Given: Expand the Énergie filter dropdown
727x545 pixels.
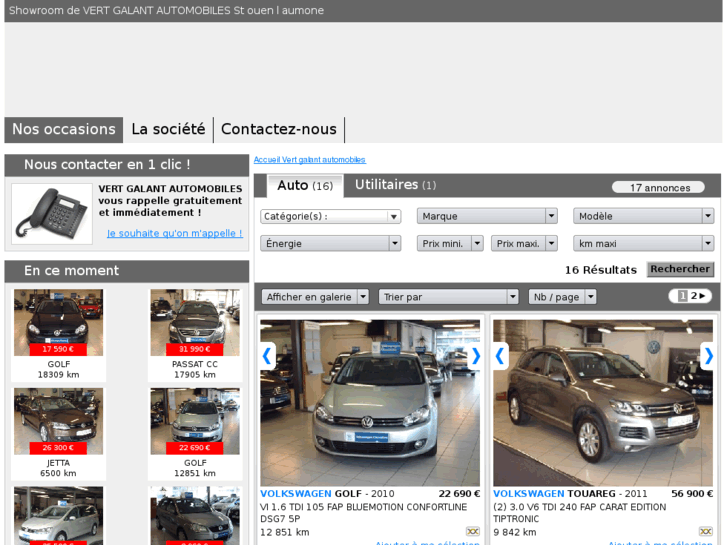Looking at the screenshot, I should point(330,243).
